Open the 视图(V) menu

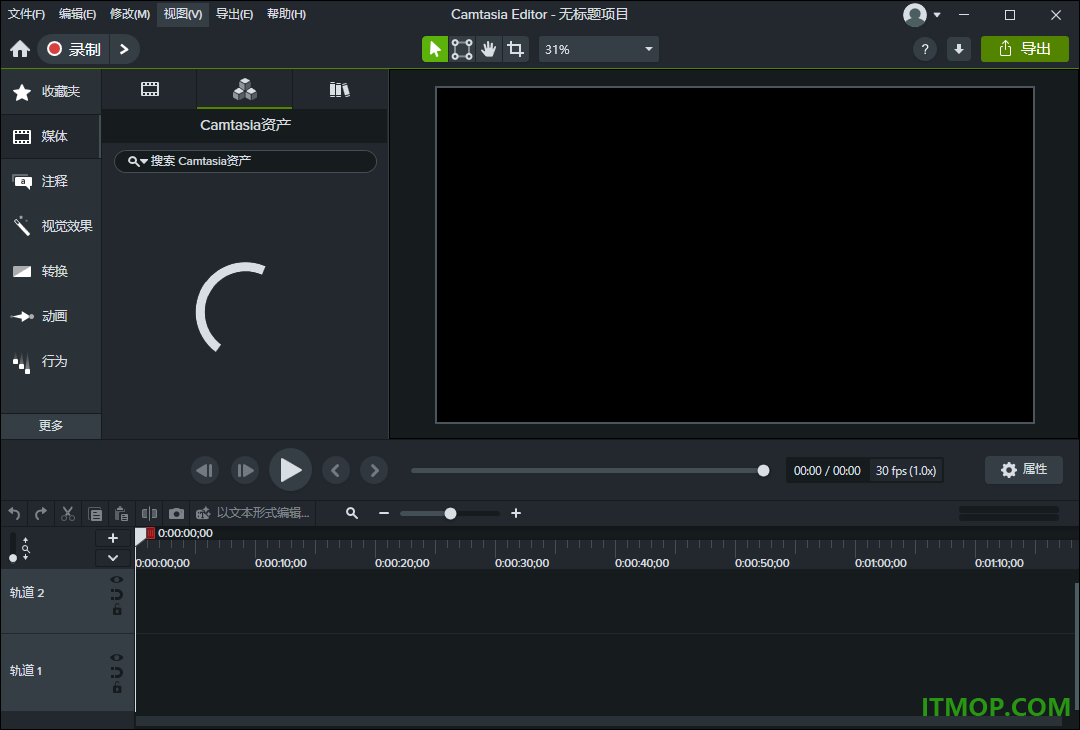(183, 14)
